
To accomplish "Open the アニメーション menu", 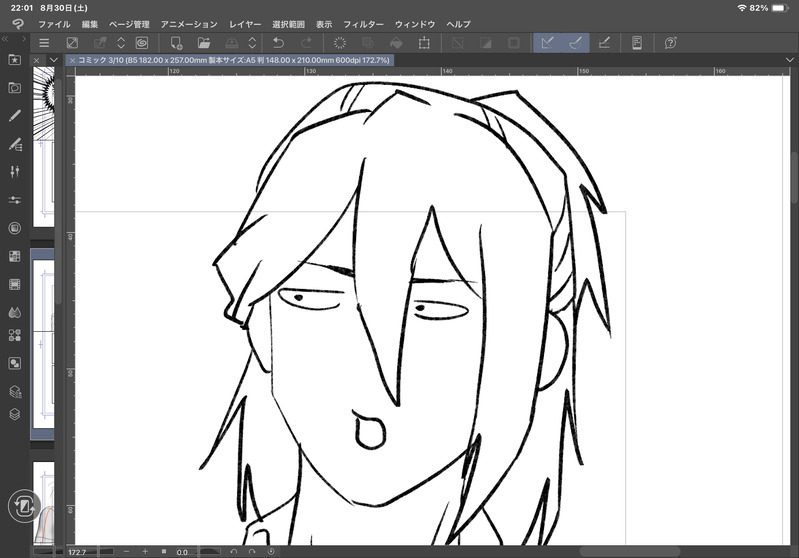I will pyautogui.click(x=189, y=24).
